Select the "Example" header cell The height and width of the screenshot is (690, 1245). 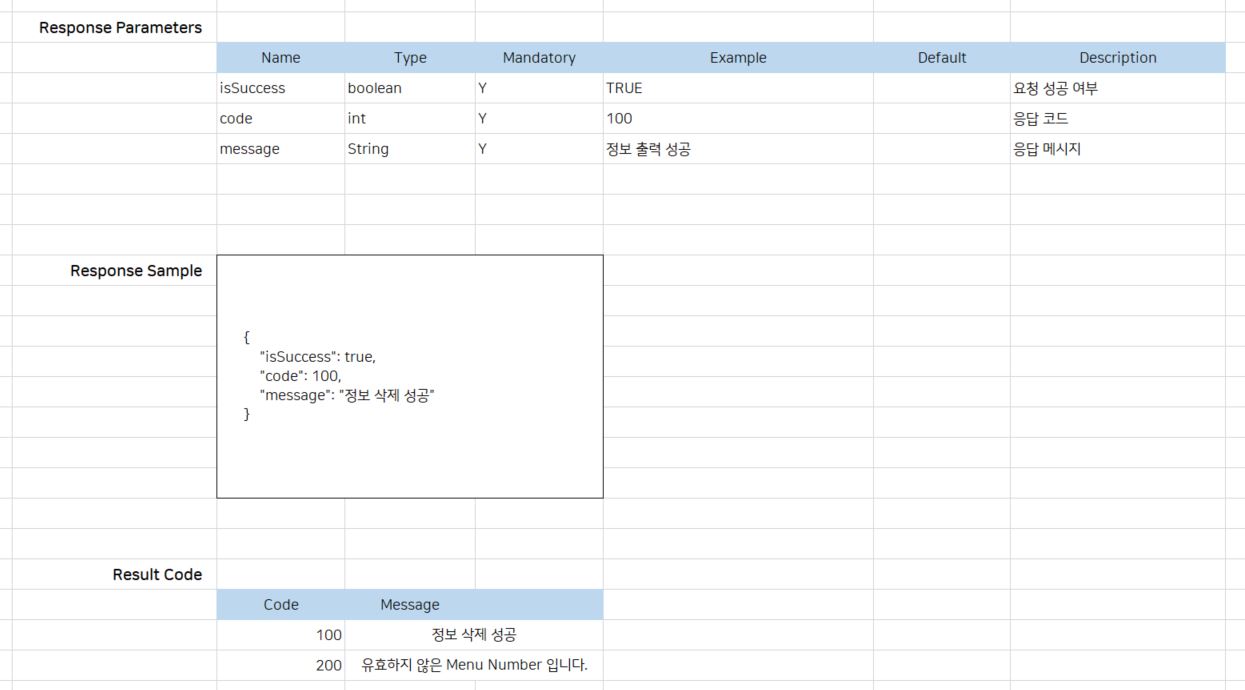738,58
